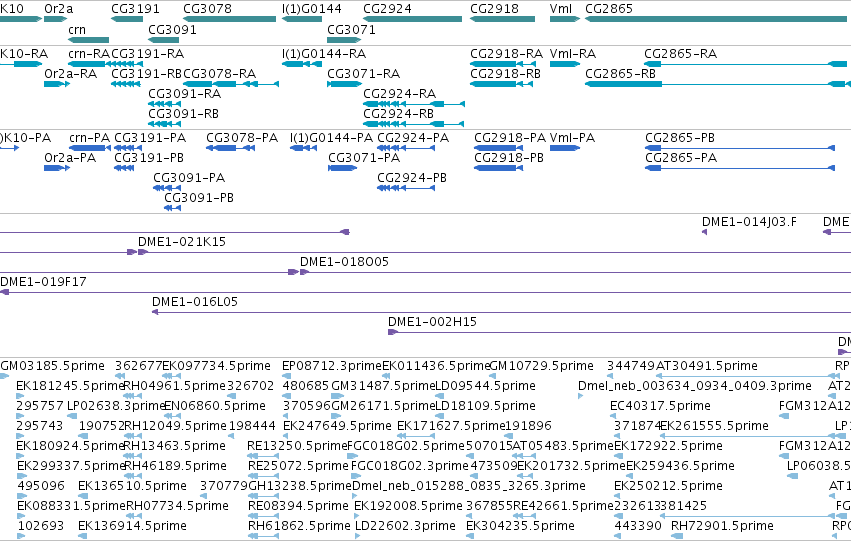Click the l(1)G0144-PA protein label
Image resolution: width=851 pixels, height=541 pixels.
point(332,138)
